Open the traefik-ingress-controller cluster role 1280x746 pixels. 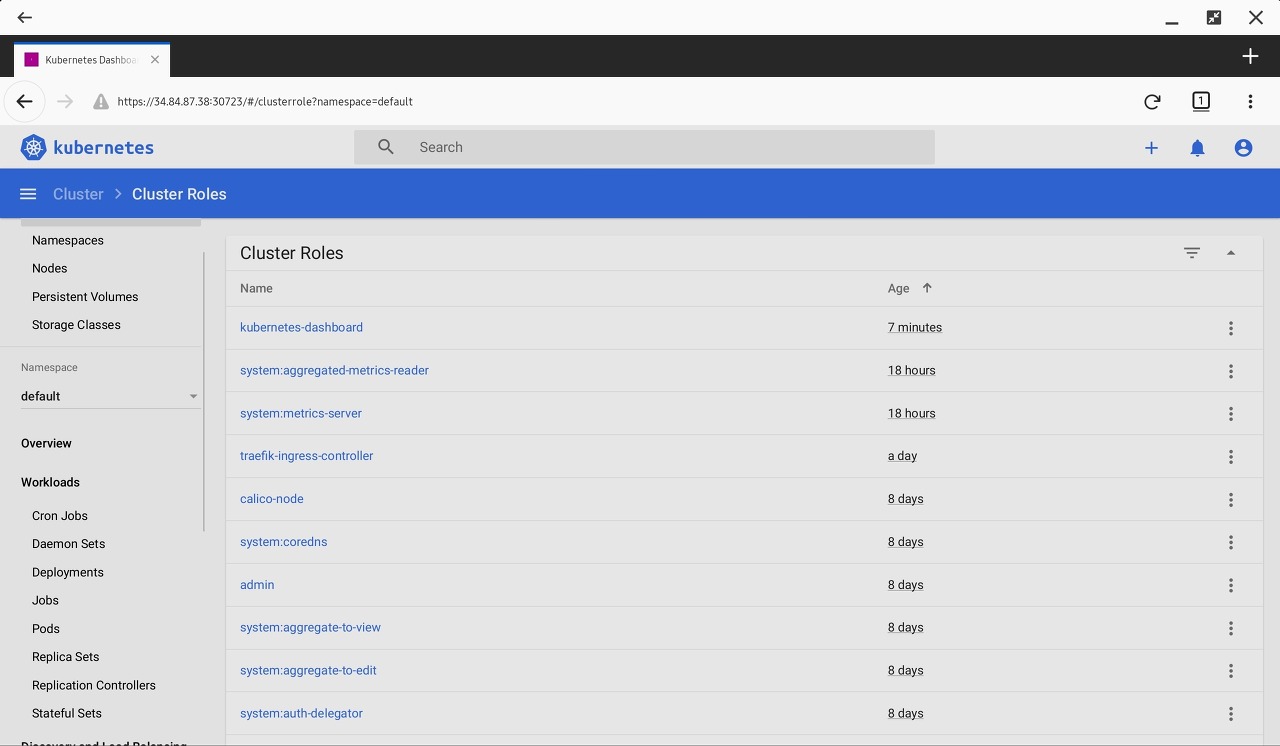[x=306, y=456]
